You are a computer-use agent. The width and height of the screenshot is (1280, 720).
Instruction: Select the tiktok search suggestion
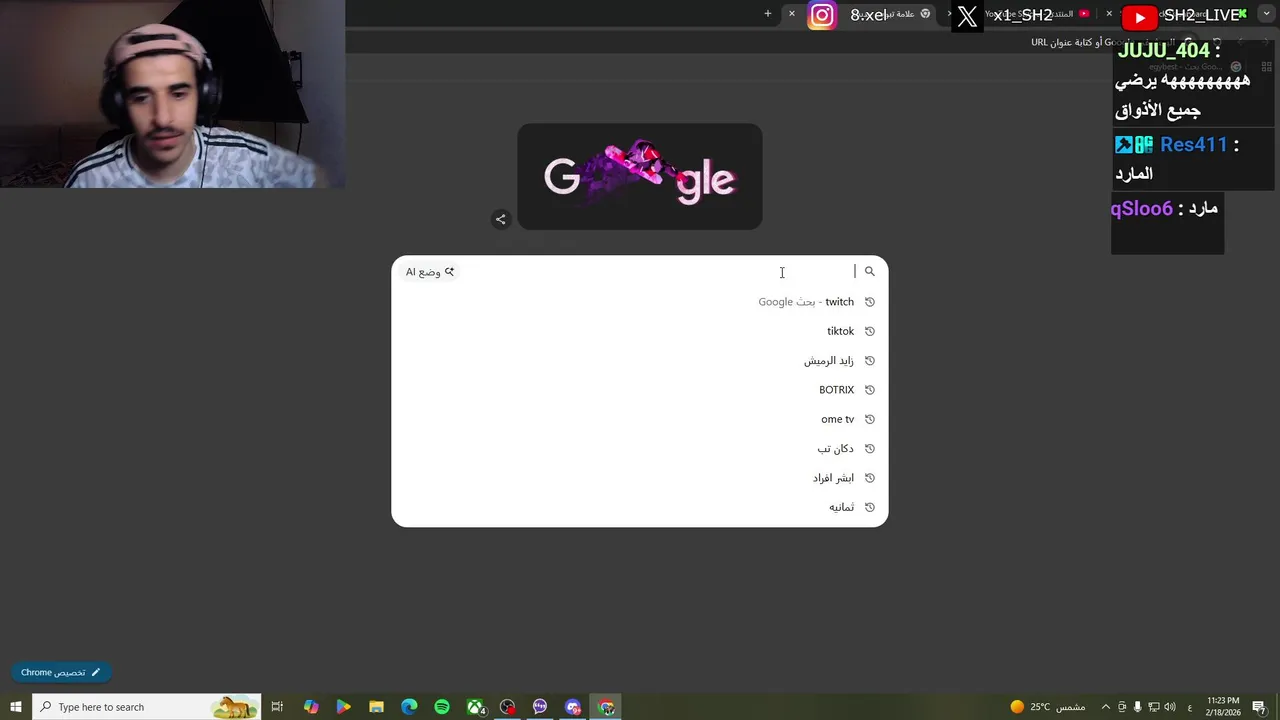coord(640,331)
